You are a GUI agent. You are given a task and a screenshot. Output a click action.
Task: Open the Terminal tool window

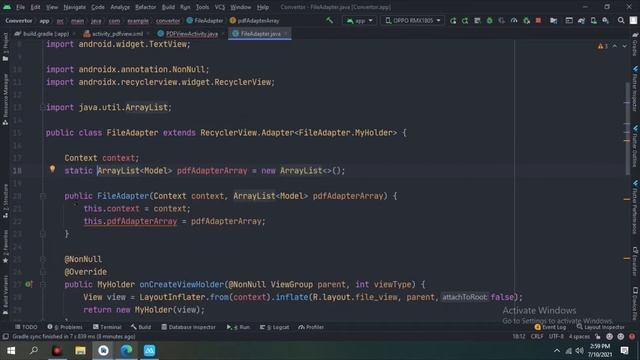pos(107,327)
